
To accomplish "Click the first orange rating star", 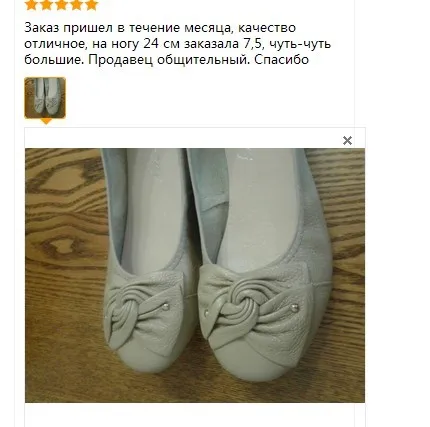I will click(x=31, y=5).
